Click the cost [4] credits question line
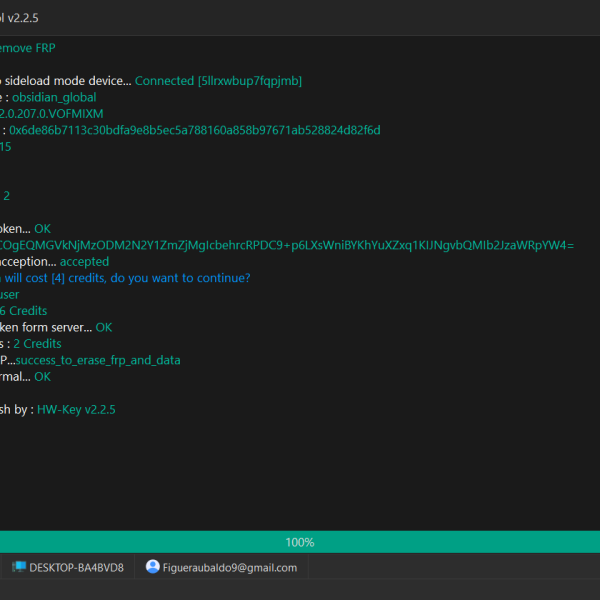 click(125, 278)
